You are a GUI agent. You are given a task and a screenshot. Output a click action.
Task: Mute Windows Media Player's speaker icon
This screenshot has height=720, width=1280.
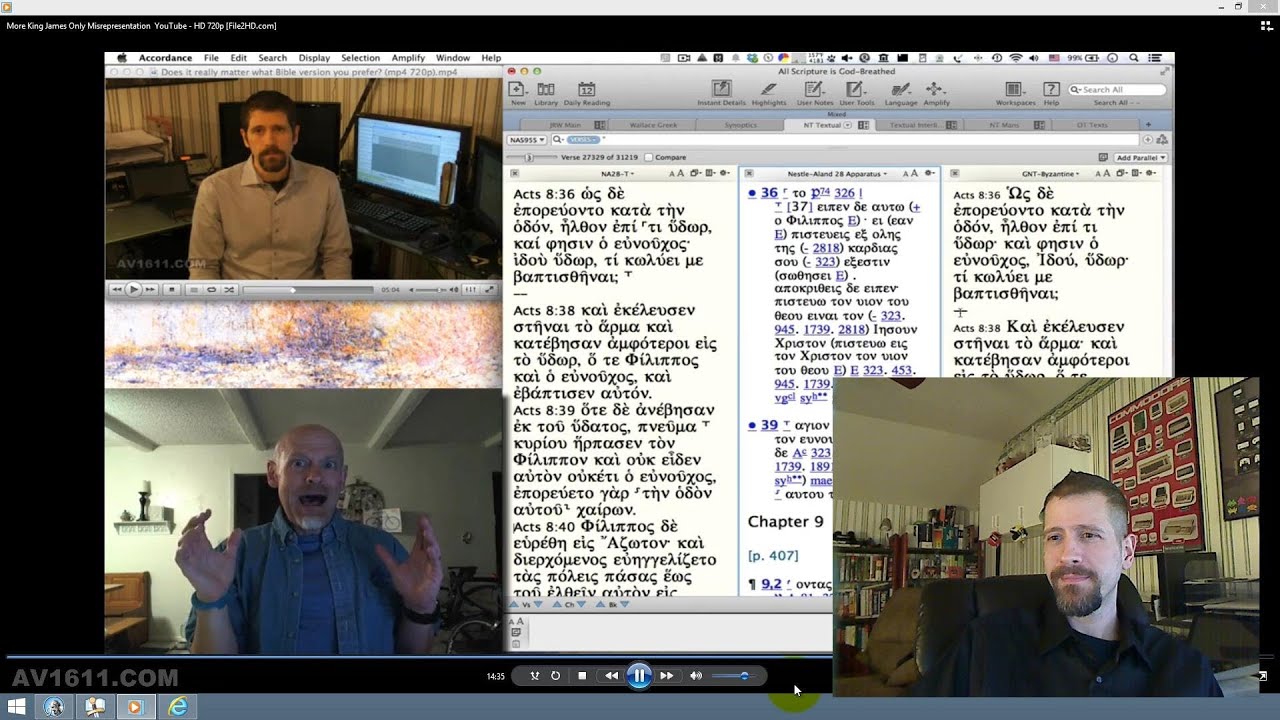(x=696, y=676)
